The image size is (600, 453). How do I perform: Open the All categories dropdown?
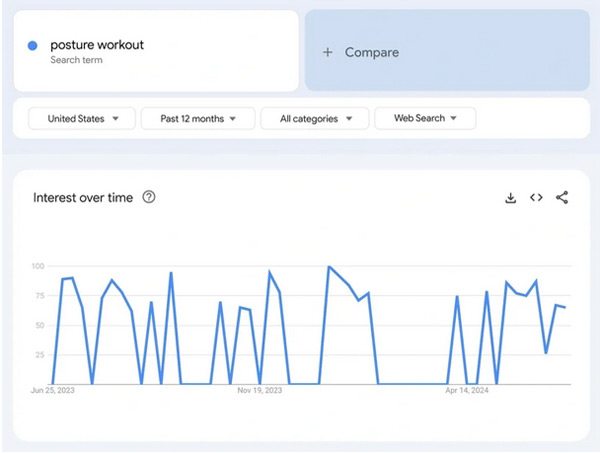(x=314, y=118)
